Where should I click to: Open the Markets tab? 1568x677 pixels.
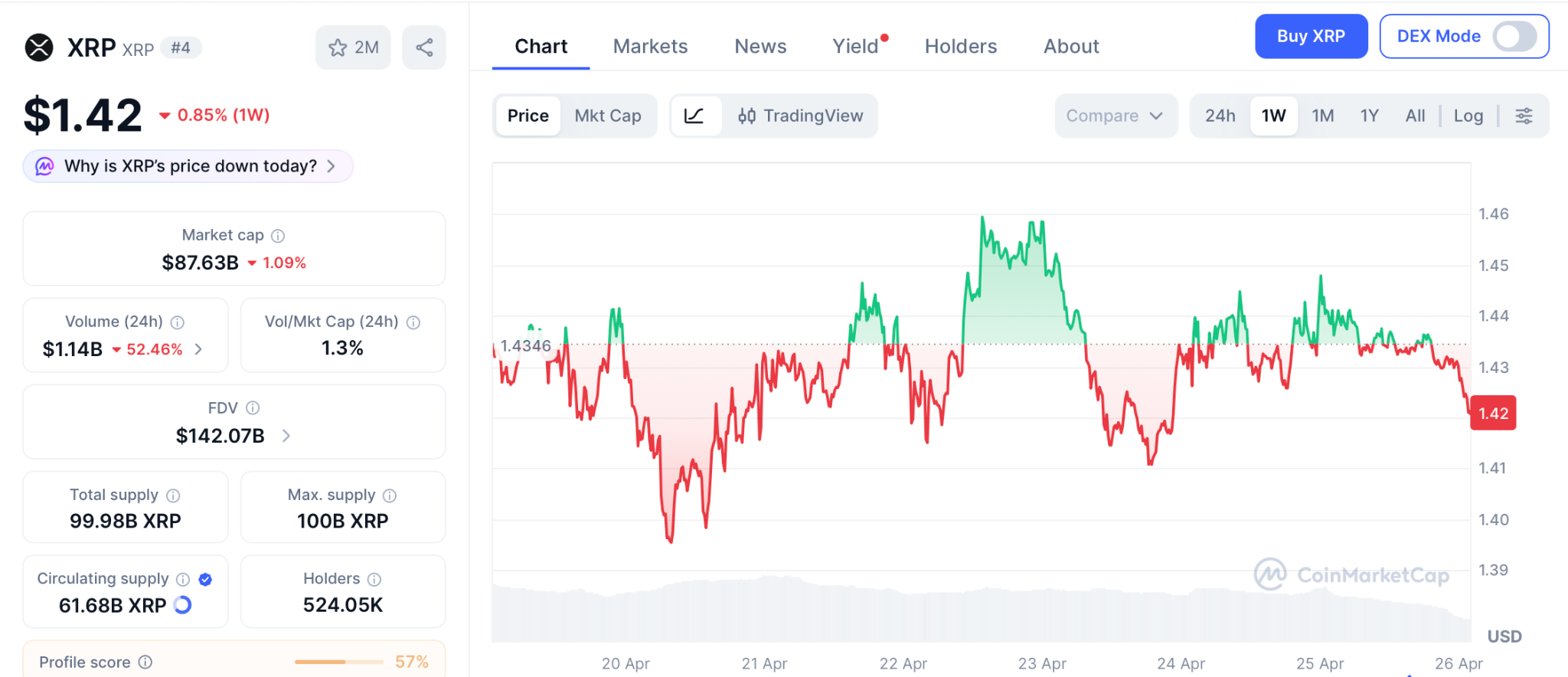[x=650, y=47]
